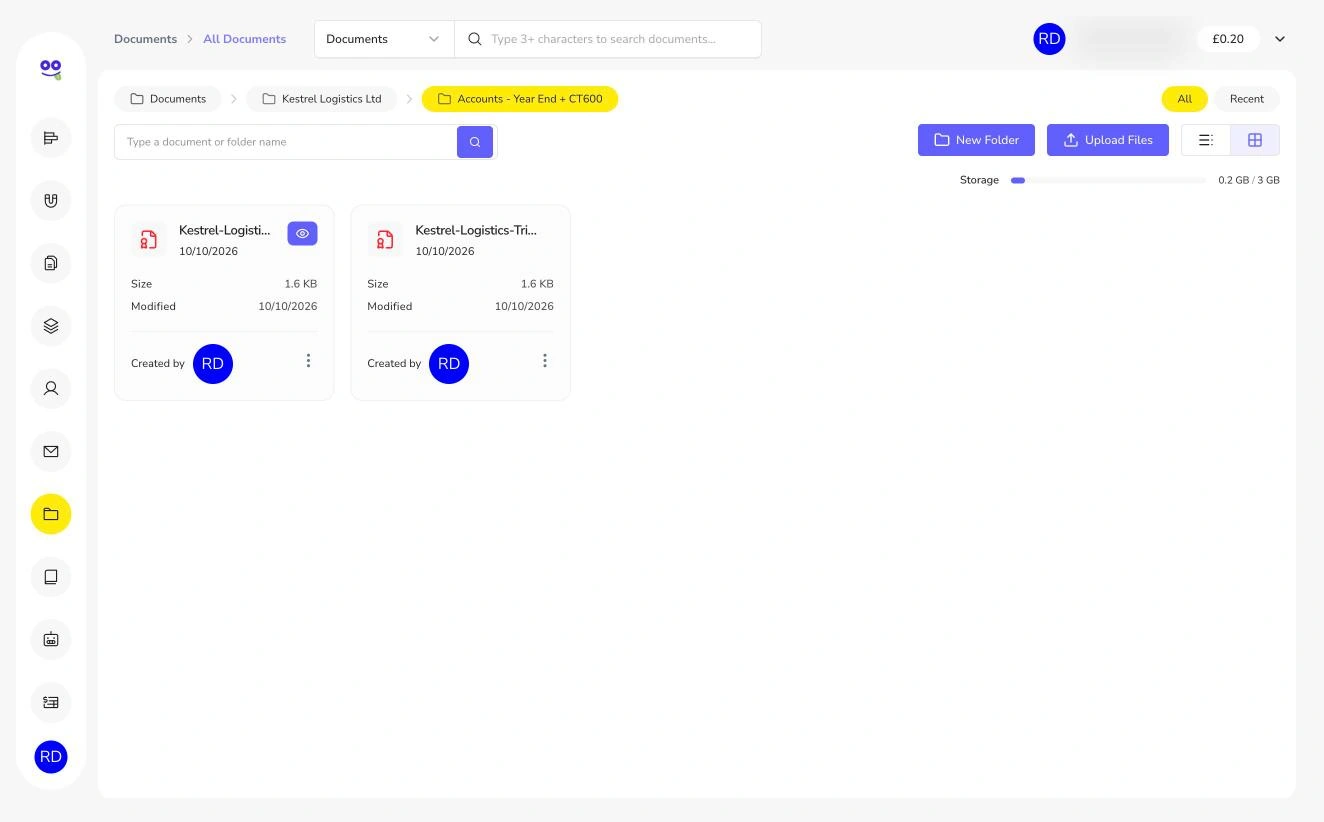This screenshot has height=822, width=1324.
Task: Click the All Documents breadcrumb link
Action: (244, 39)
